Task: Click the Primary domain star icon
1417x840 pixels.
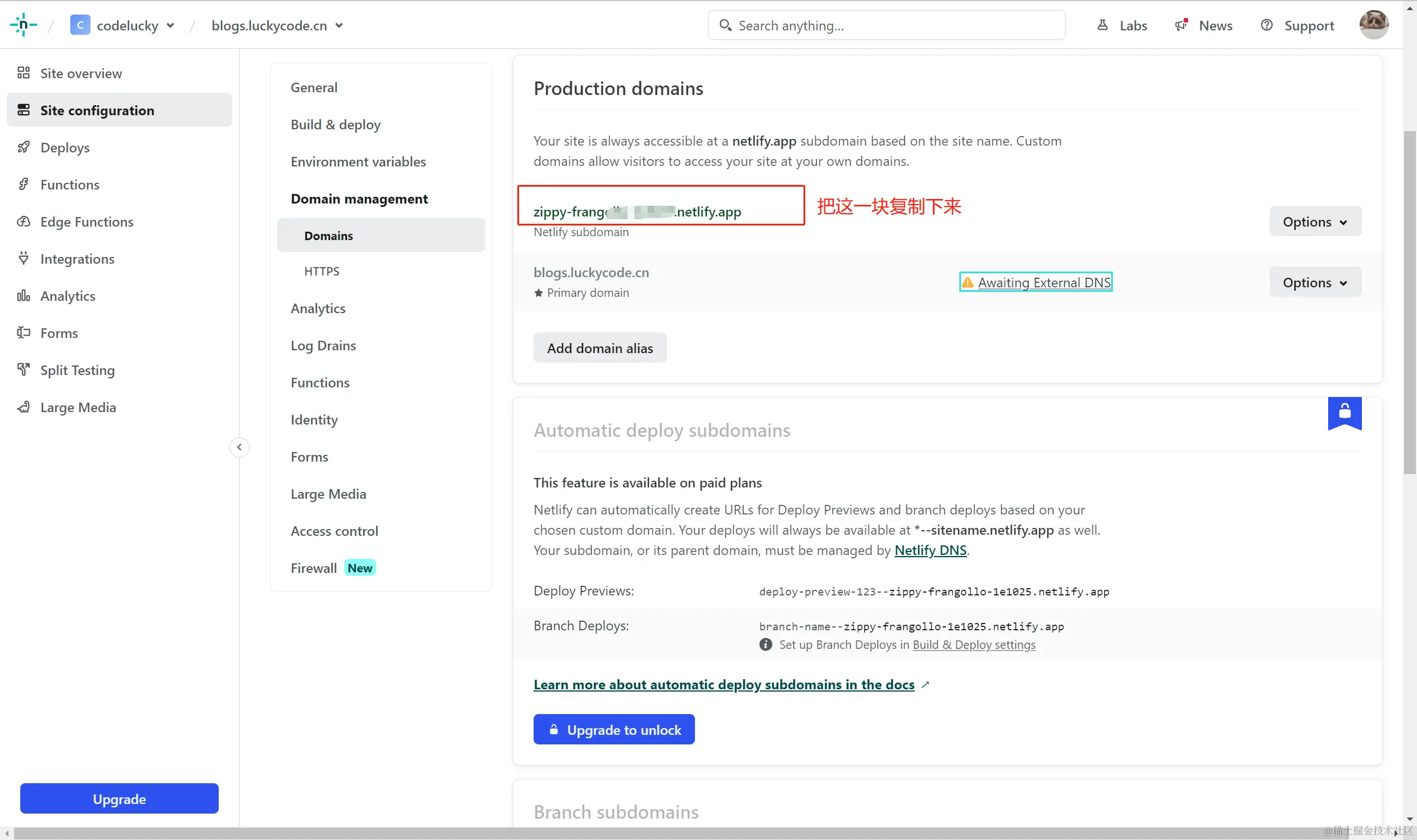Action: 538,292
